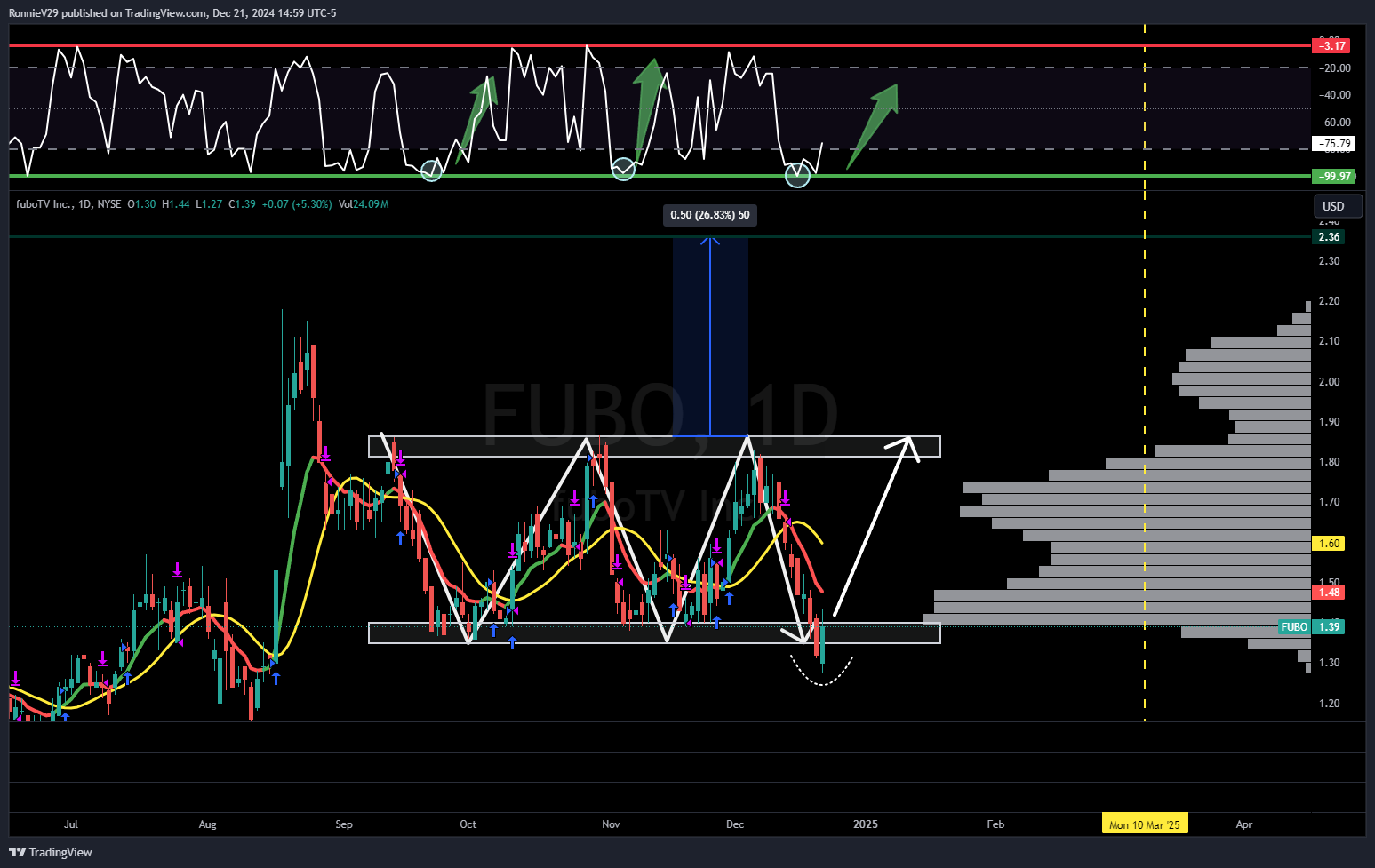1375x868 pixels.
Task: Click the yellow 1.60 moving average label
Action: click(1329, 543)
